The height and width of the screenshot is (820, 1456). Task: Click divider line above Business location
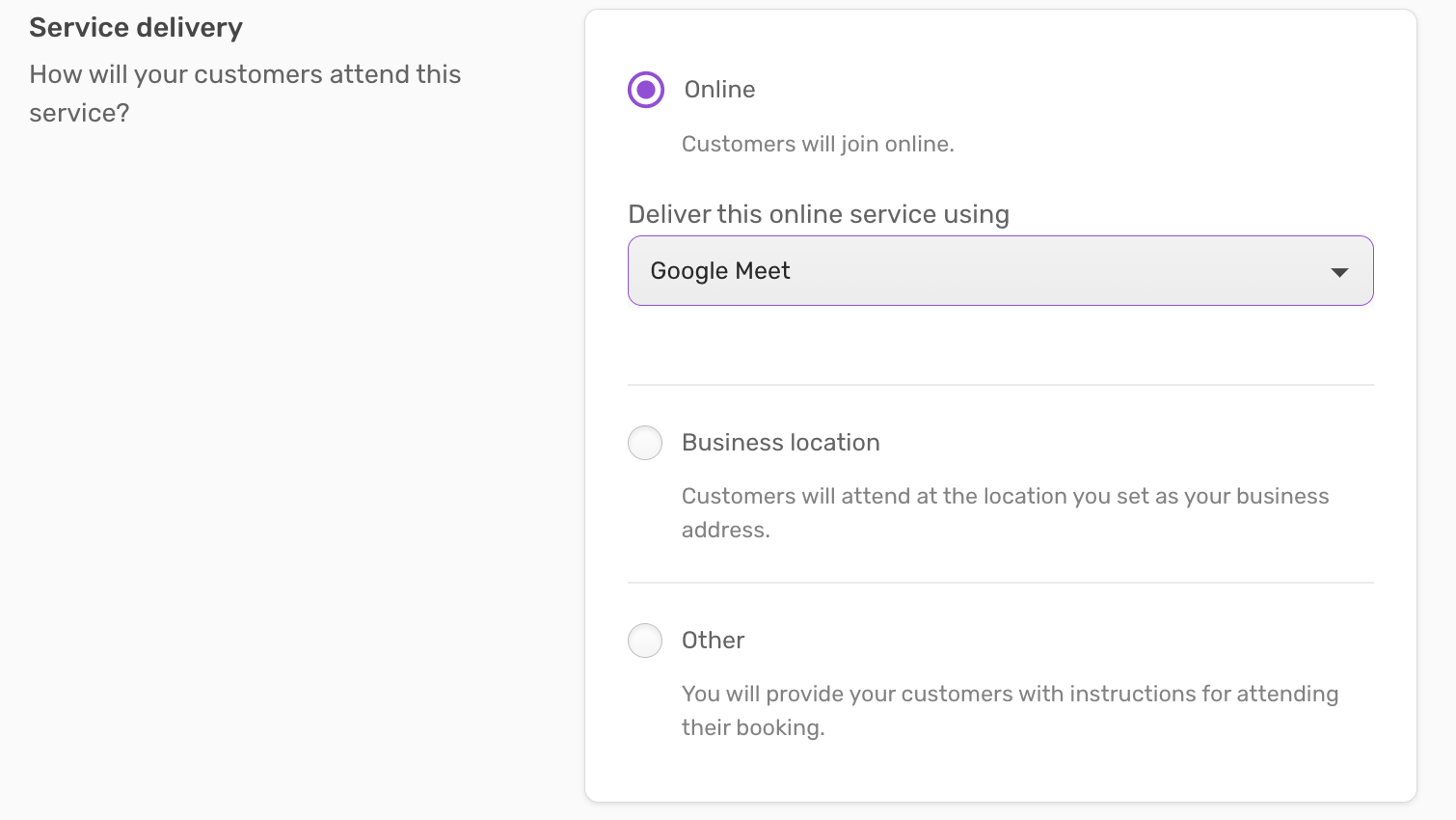point(1000,385)
